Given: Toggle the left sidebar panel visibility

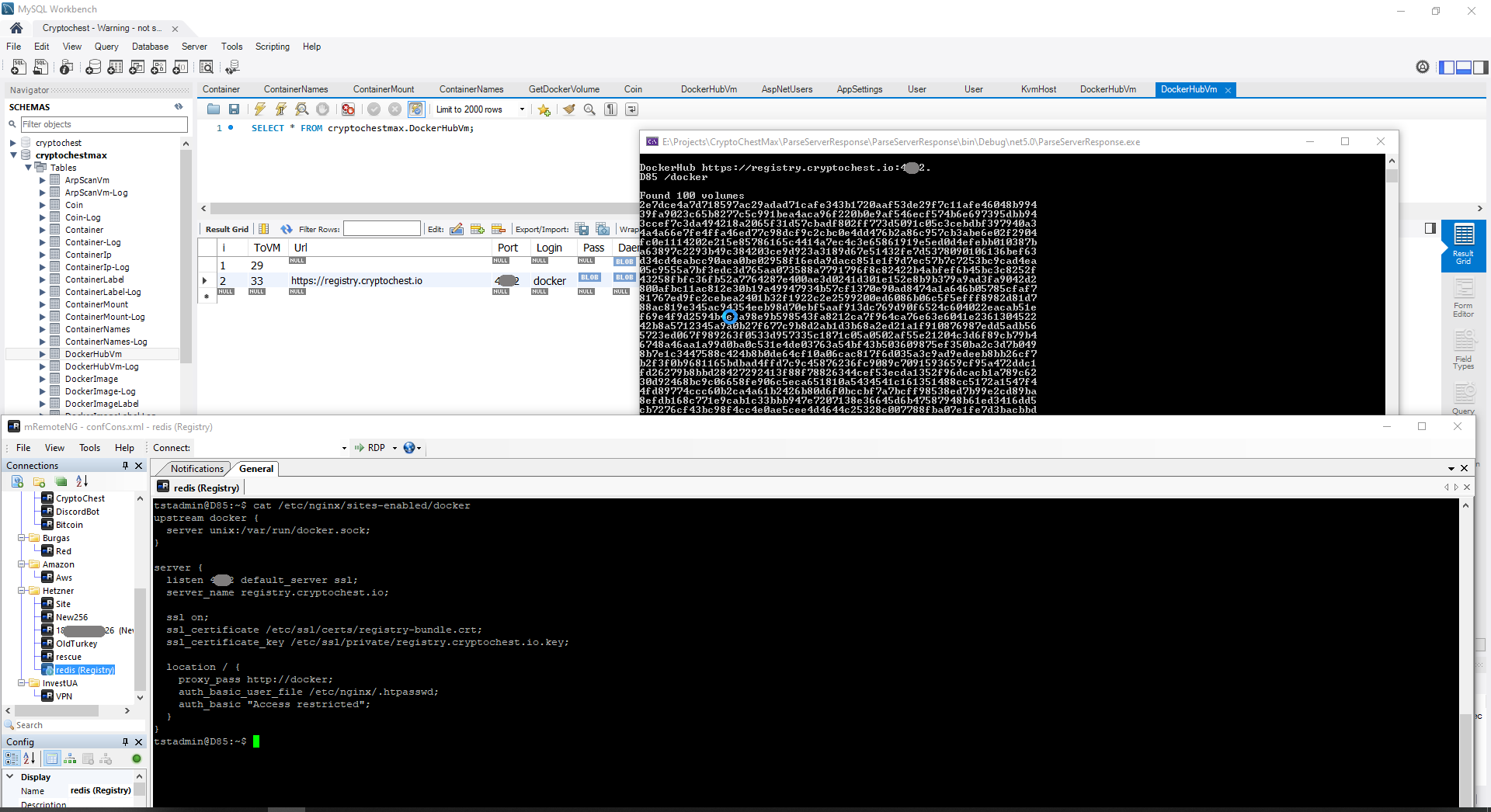Looking at the screenshot, I should coord(1447,68).
